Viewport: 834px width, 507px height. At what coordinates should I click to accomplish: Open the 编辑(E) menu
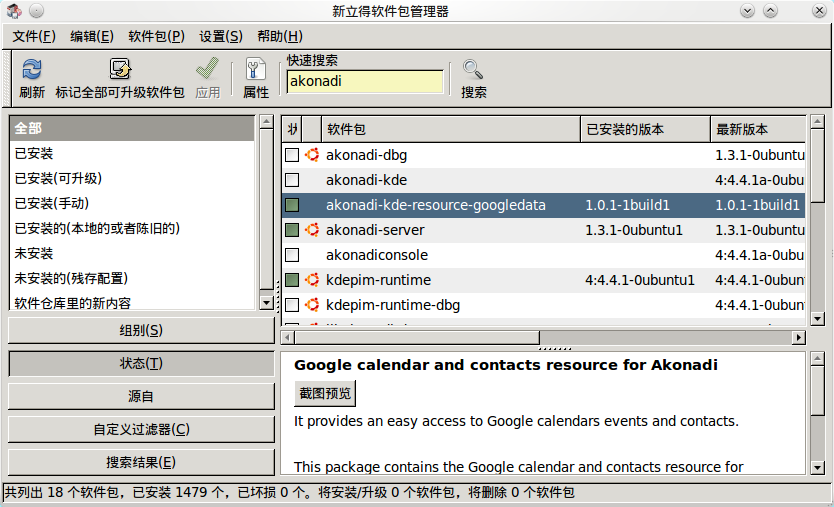pos(92,36)
